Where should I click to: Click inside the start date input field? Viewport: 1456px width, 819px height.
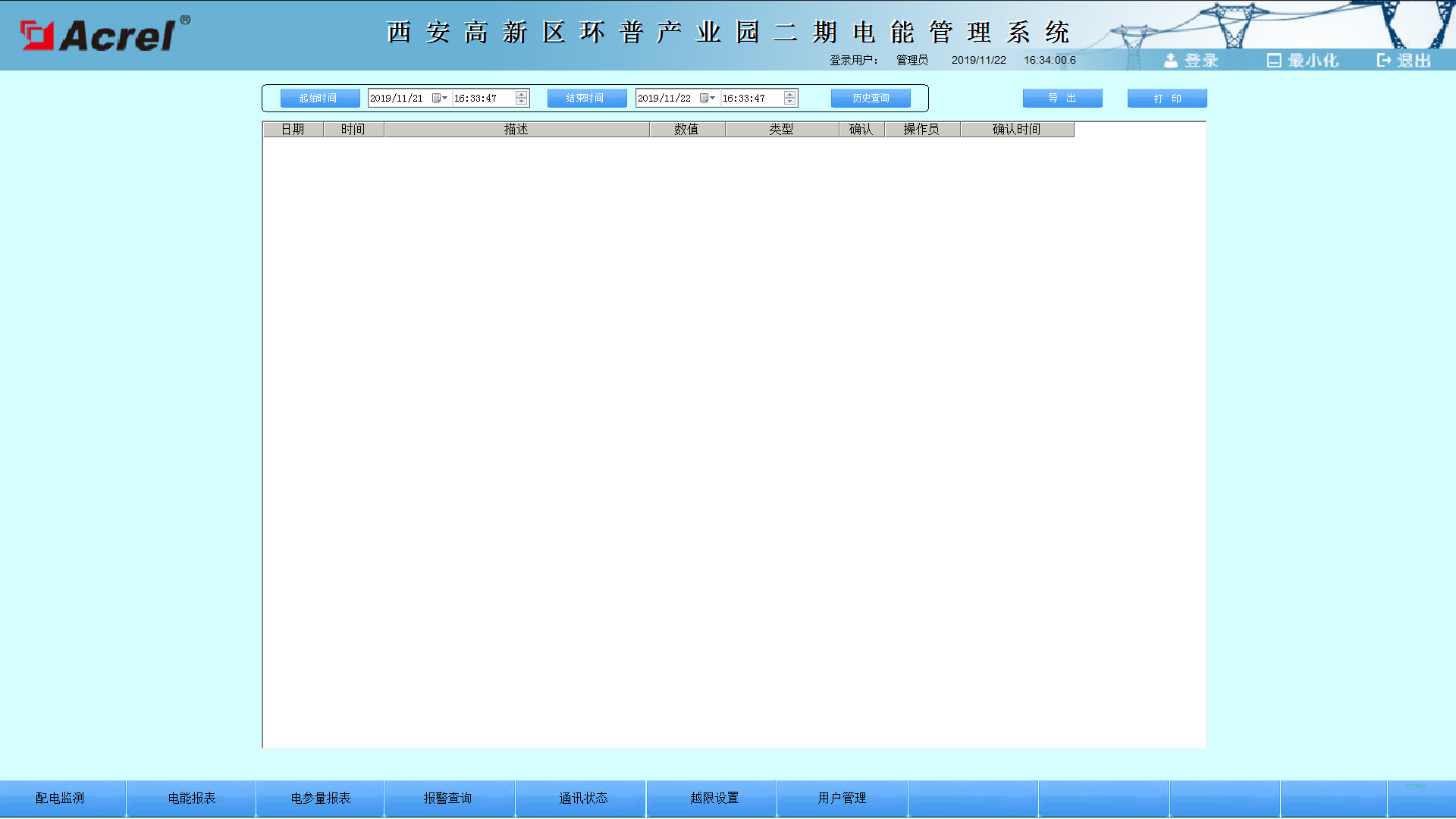tap(394, 98)
